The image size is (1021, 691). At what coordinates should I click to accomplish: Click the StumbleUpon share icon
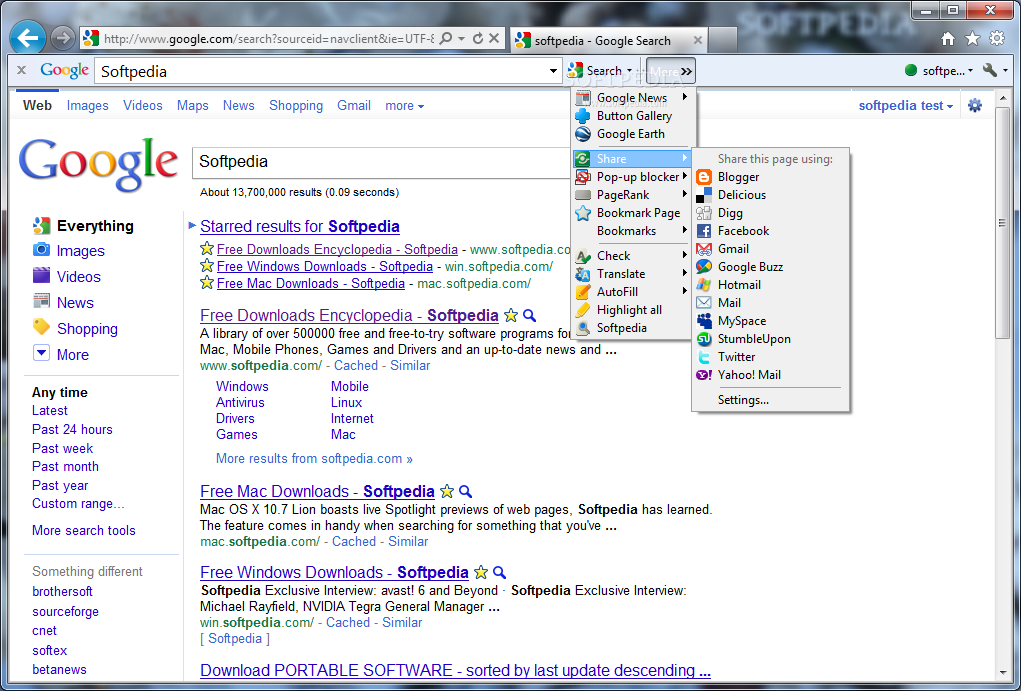704,339
